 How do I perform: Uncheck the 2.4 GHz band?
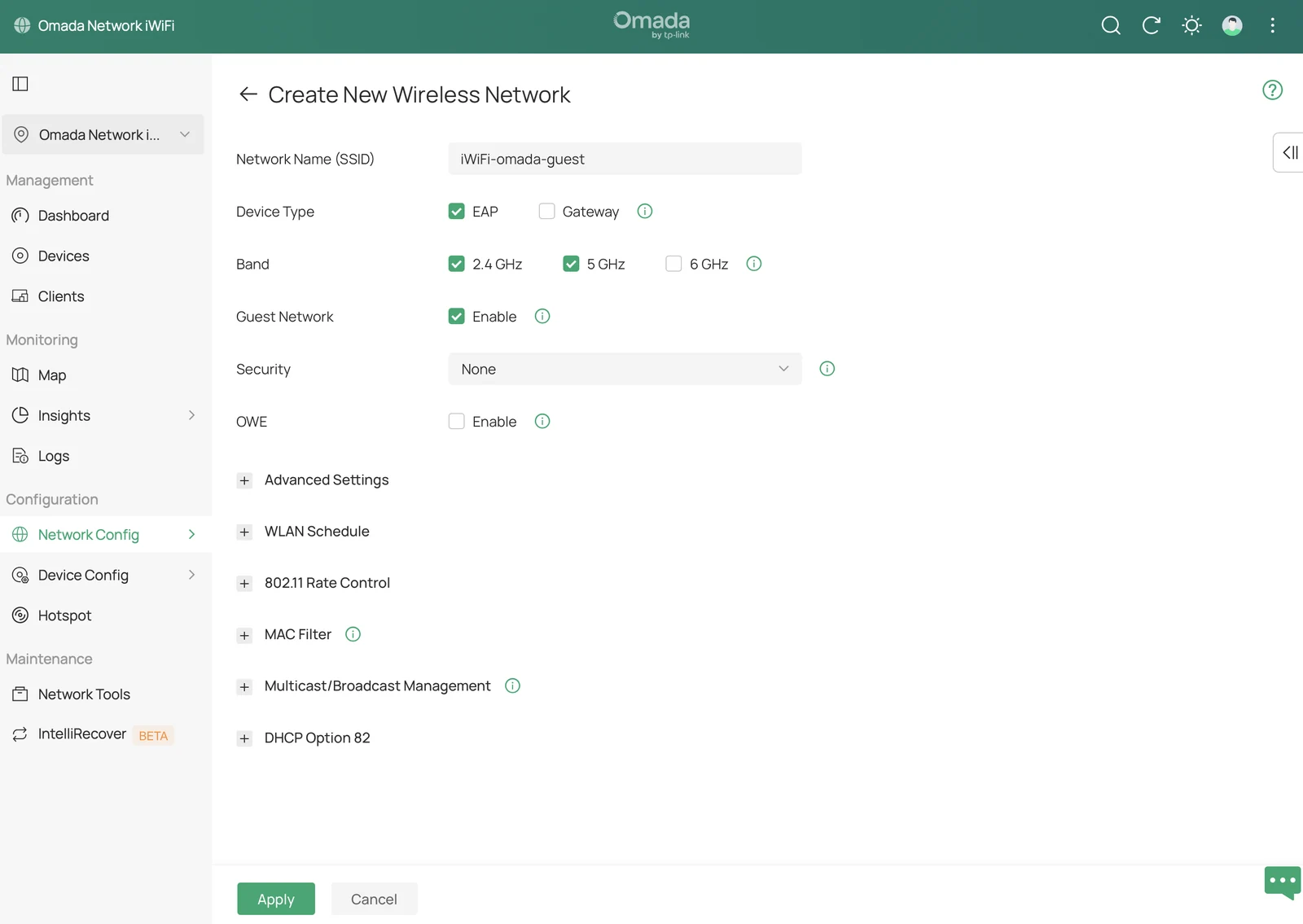coord(456,264)
